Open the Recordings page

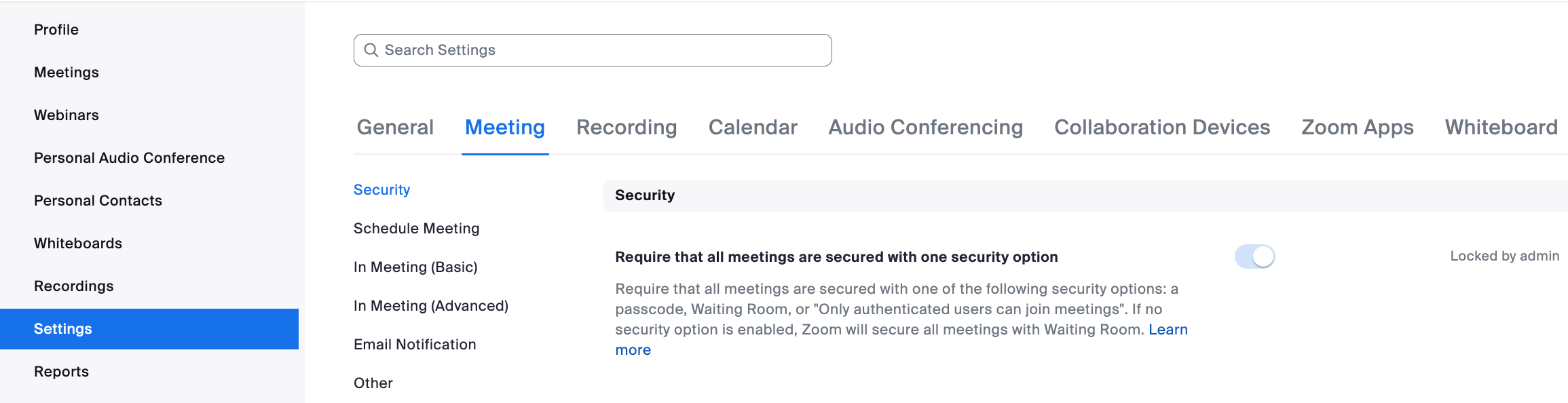click(73, 286)
